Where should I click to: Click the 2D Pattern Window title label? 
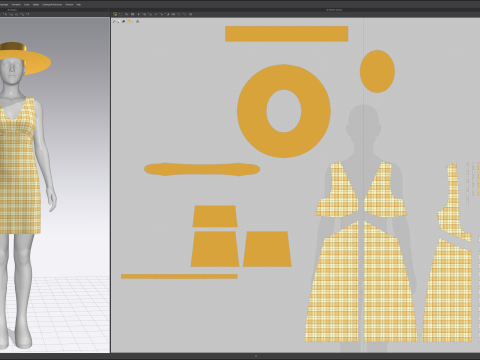pos(334,10)
